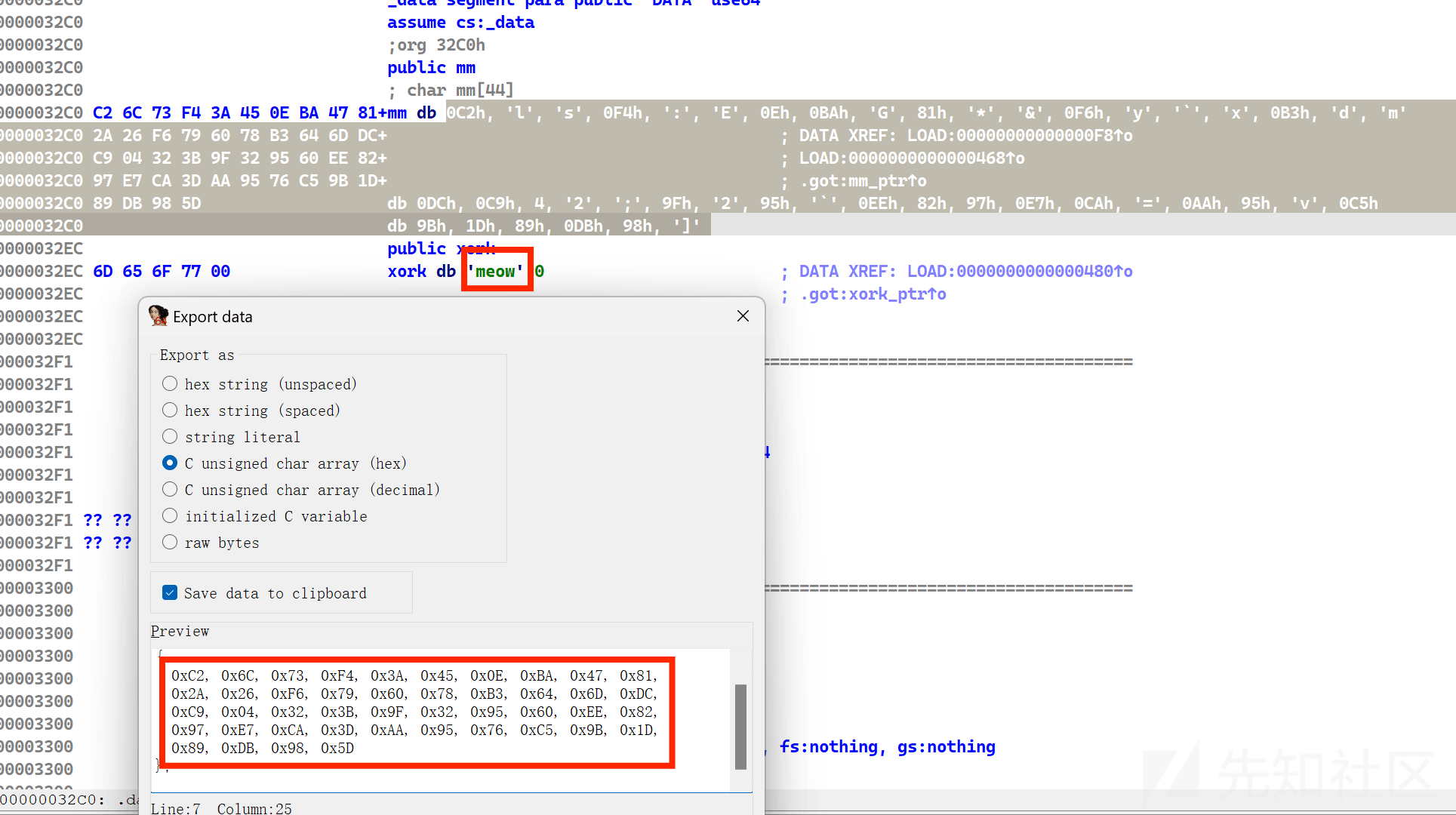Screen dimensions: 1456x815
Task: Follow the .got:mm_ptr reference
Action: 863,180
